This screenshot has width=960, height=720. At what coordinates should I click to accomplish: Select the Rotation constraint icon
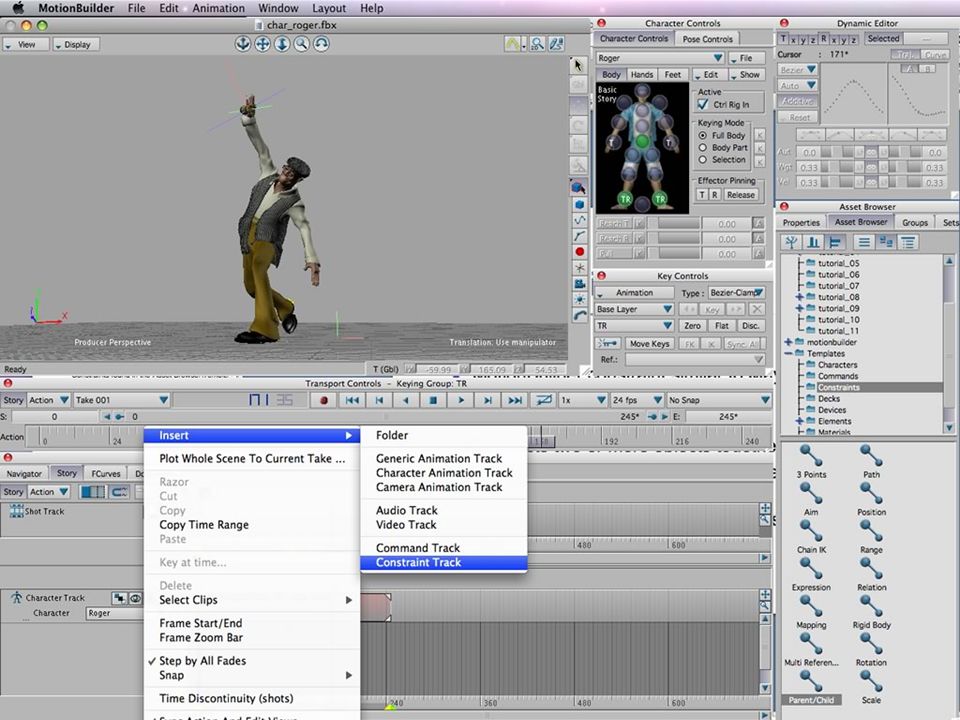(871, 644)
